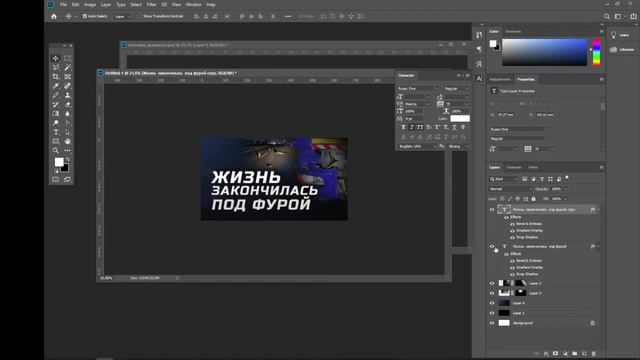The image size is (640, 360).
Task: Select the Pen tool
Action: 67,123
